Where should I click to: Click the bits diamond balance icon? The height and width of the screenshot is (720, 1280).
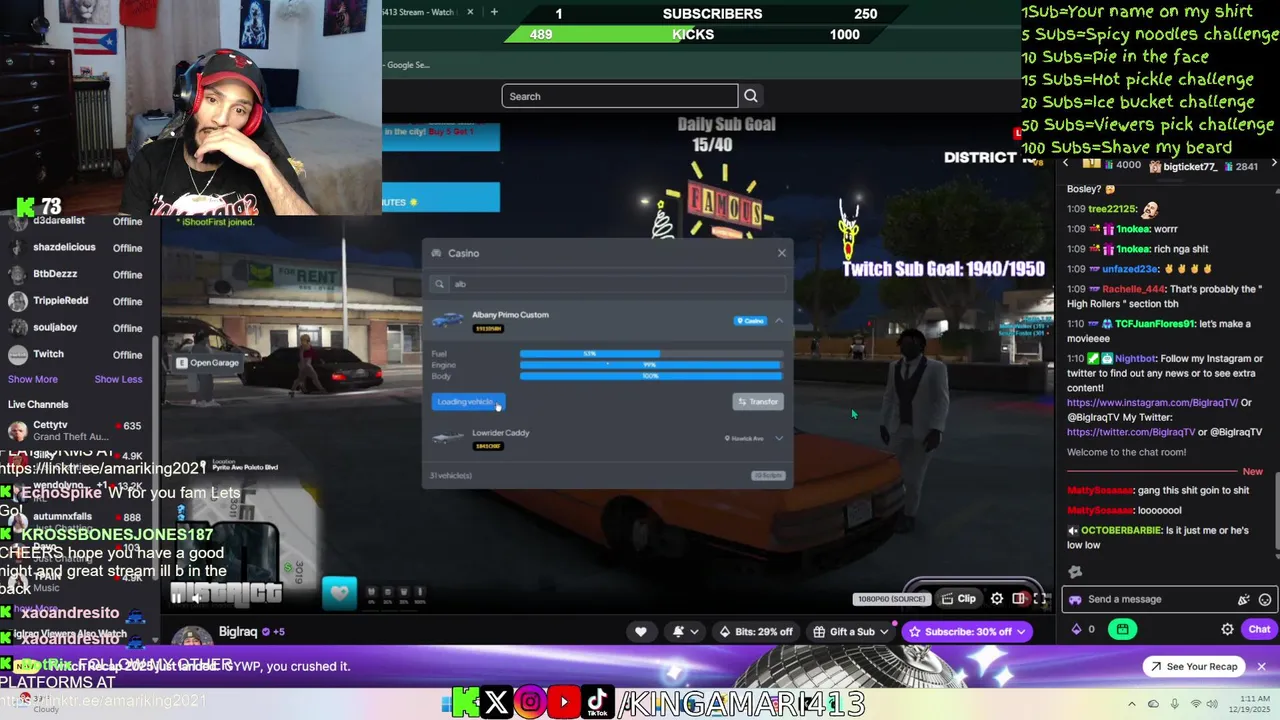click(1077, 629)
